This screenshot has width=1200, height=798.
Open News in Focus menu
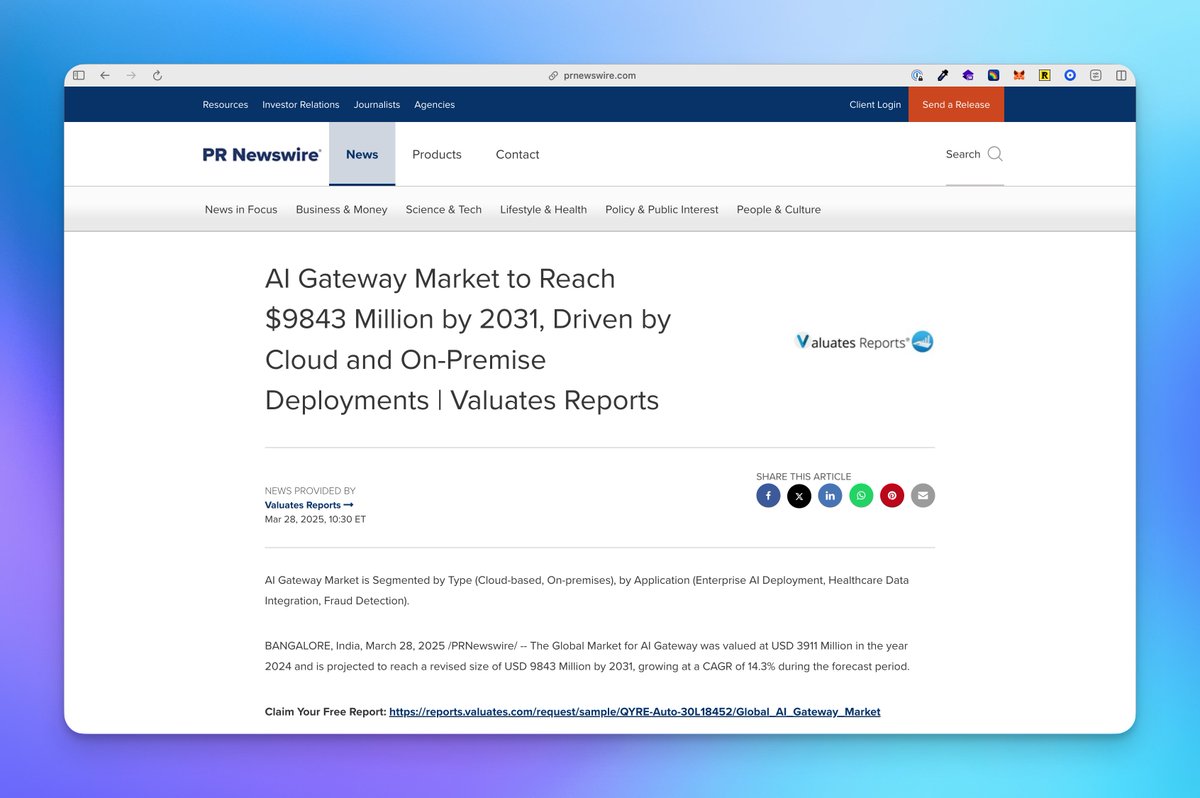[x=241, y=210]
